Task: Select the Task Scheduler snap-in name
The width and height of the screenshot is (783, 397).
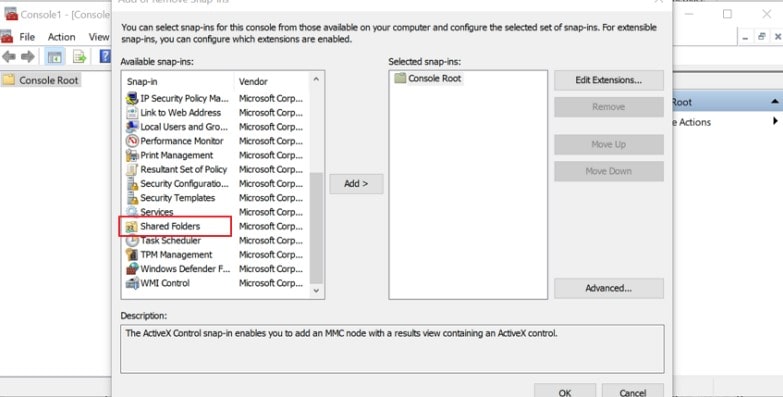Action: tap(170, 240)
